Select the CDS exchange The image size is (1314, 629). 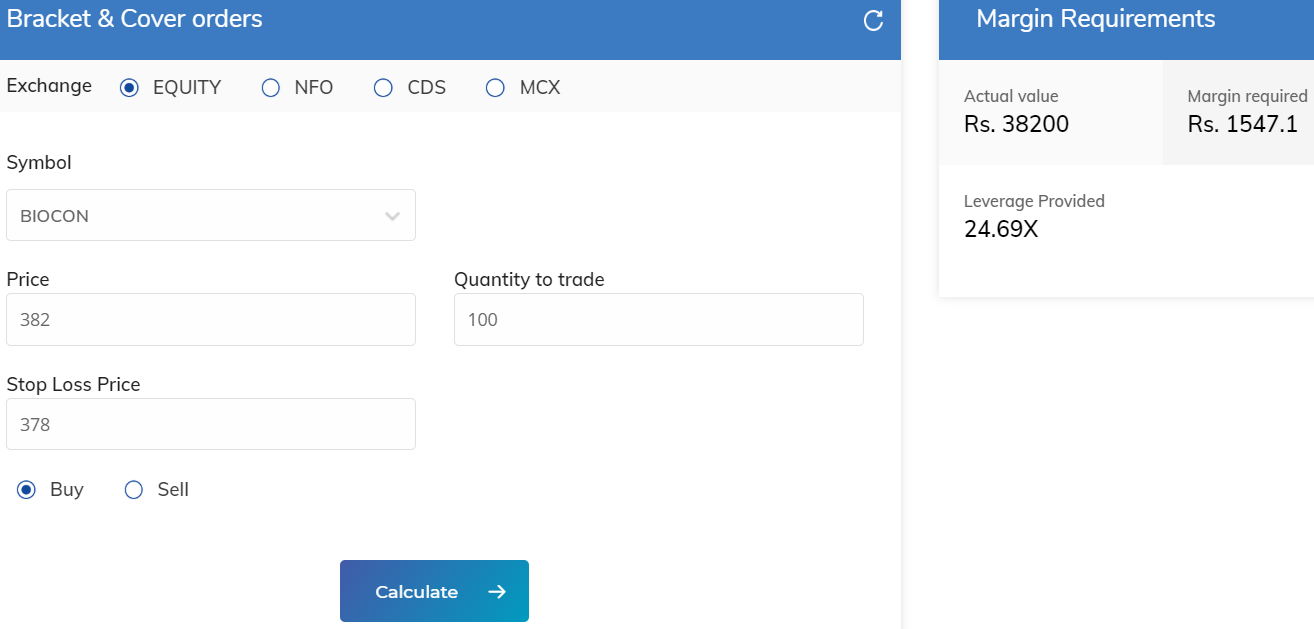point(383,88)
